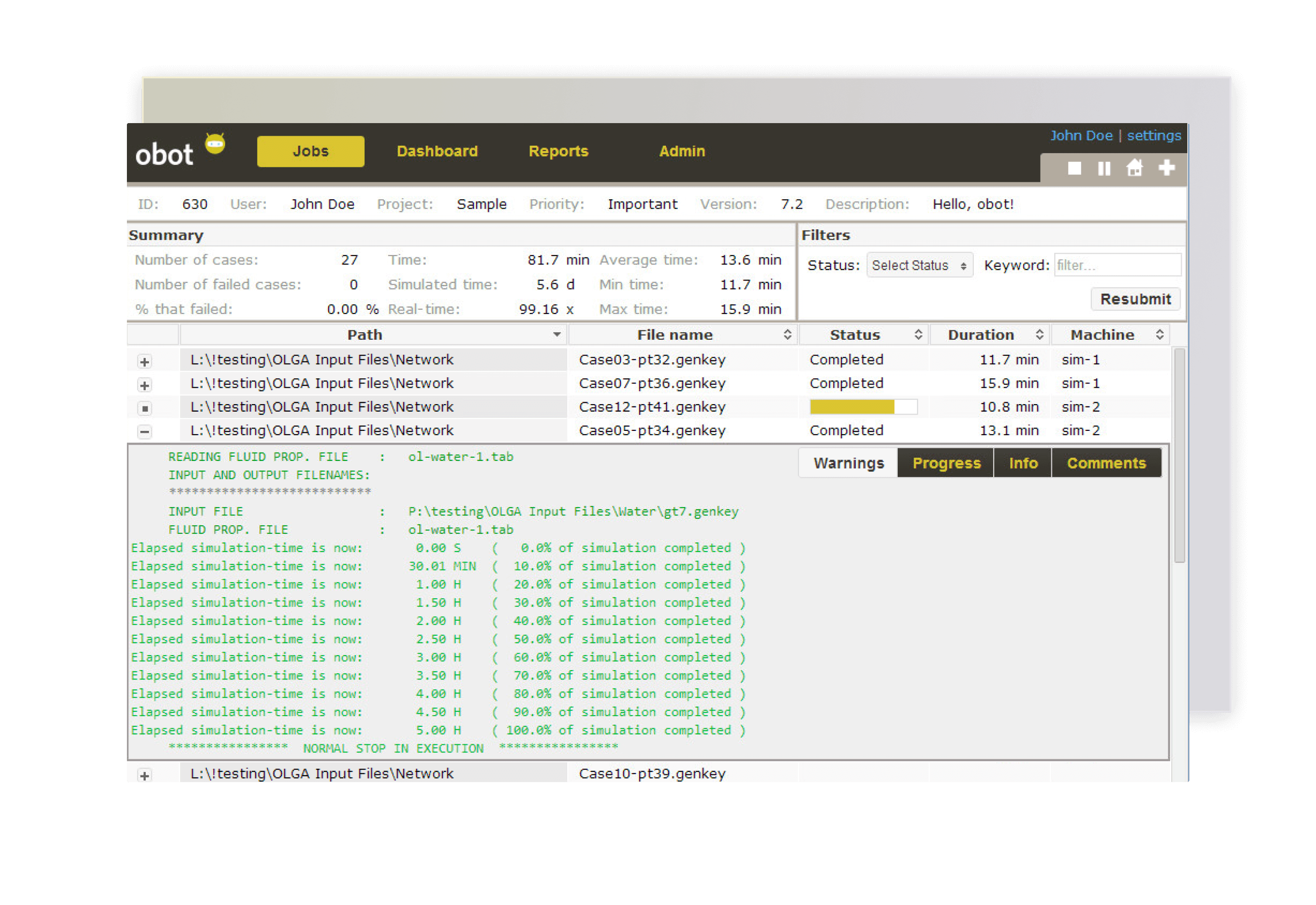This screenshot has width=1316, height=905.
Task: Click the plus add-job icon in toolbar
Action: point(1166,168)
